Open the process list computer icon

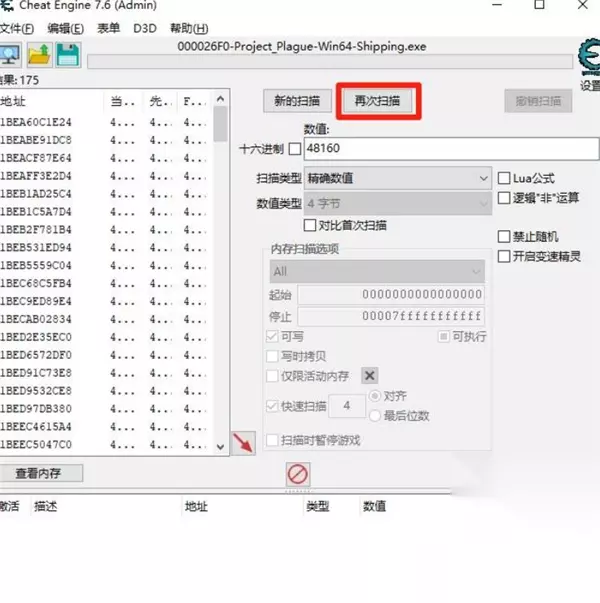tap(10, 55)
